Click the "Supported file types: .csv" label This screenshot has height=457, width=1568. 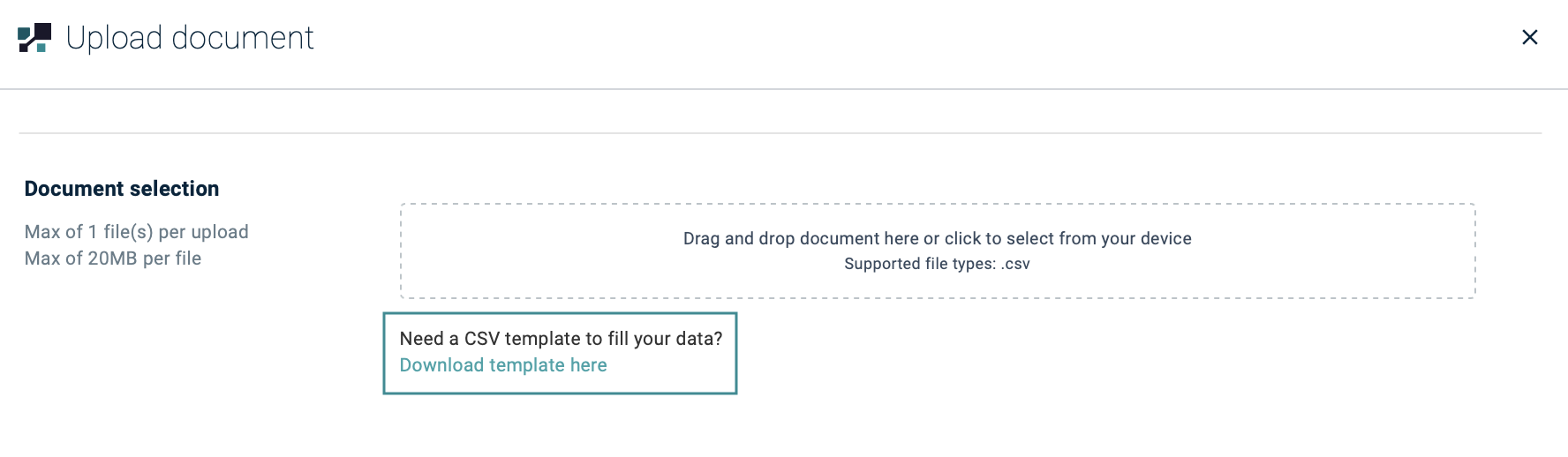937,264
